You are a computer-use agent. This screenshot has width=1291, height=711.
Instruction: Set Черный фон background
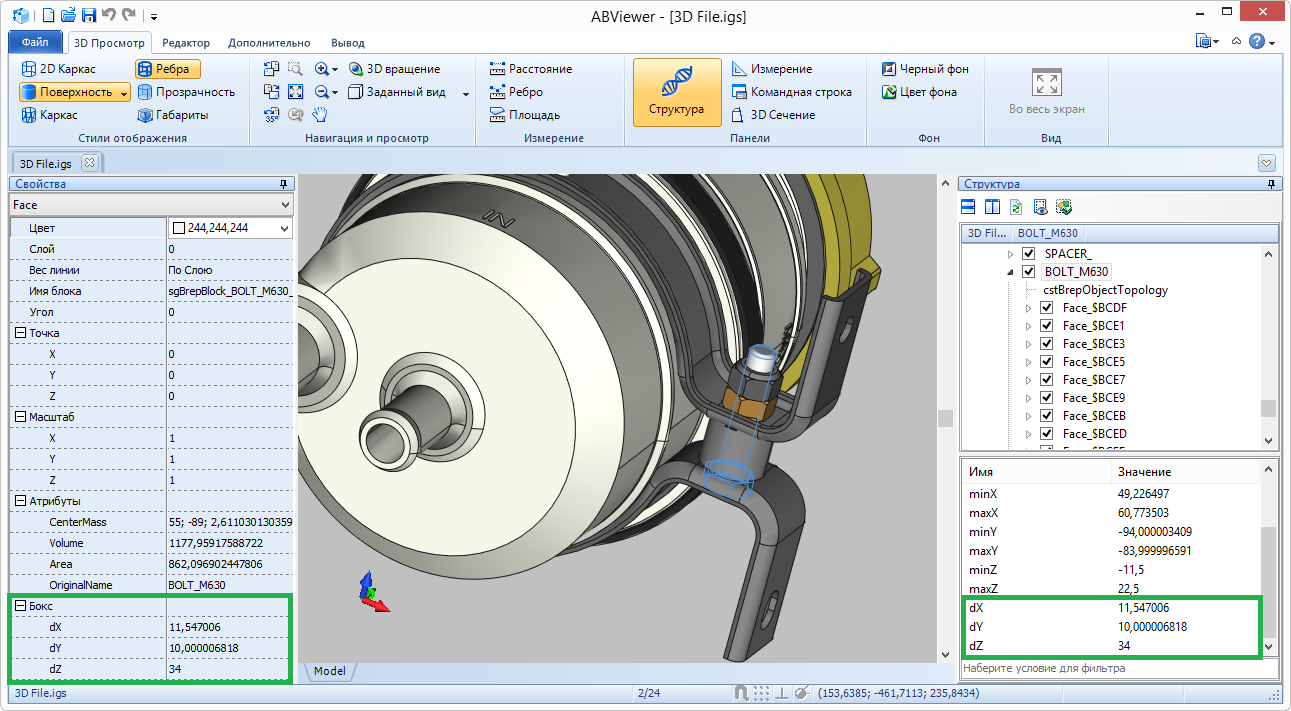click(x=925, y=69)
